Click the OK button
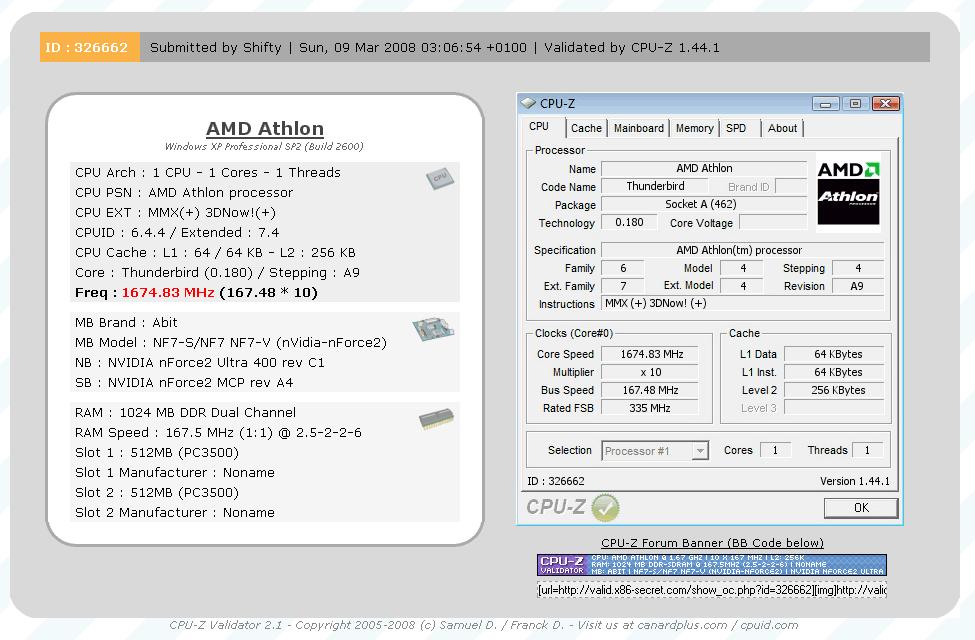The width and height of the screenshot is (975, 640). [x=861, y=508]
